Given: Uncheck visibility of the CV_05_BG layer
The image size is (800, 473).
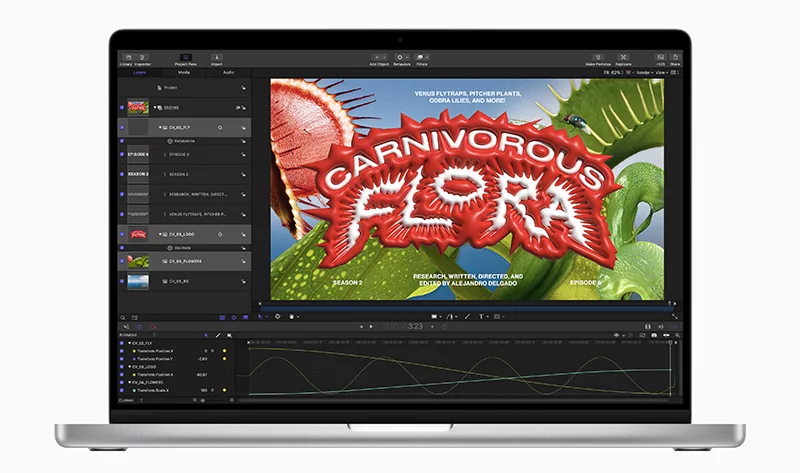Looking at the screenshot, I should (122, 281).
